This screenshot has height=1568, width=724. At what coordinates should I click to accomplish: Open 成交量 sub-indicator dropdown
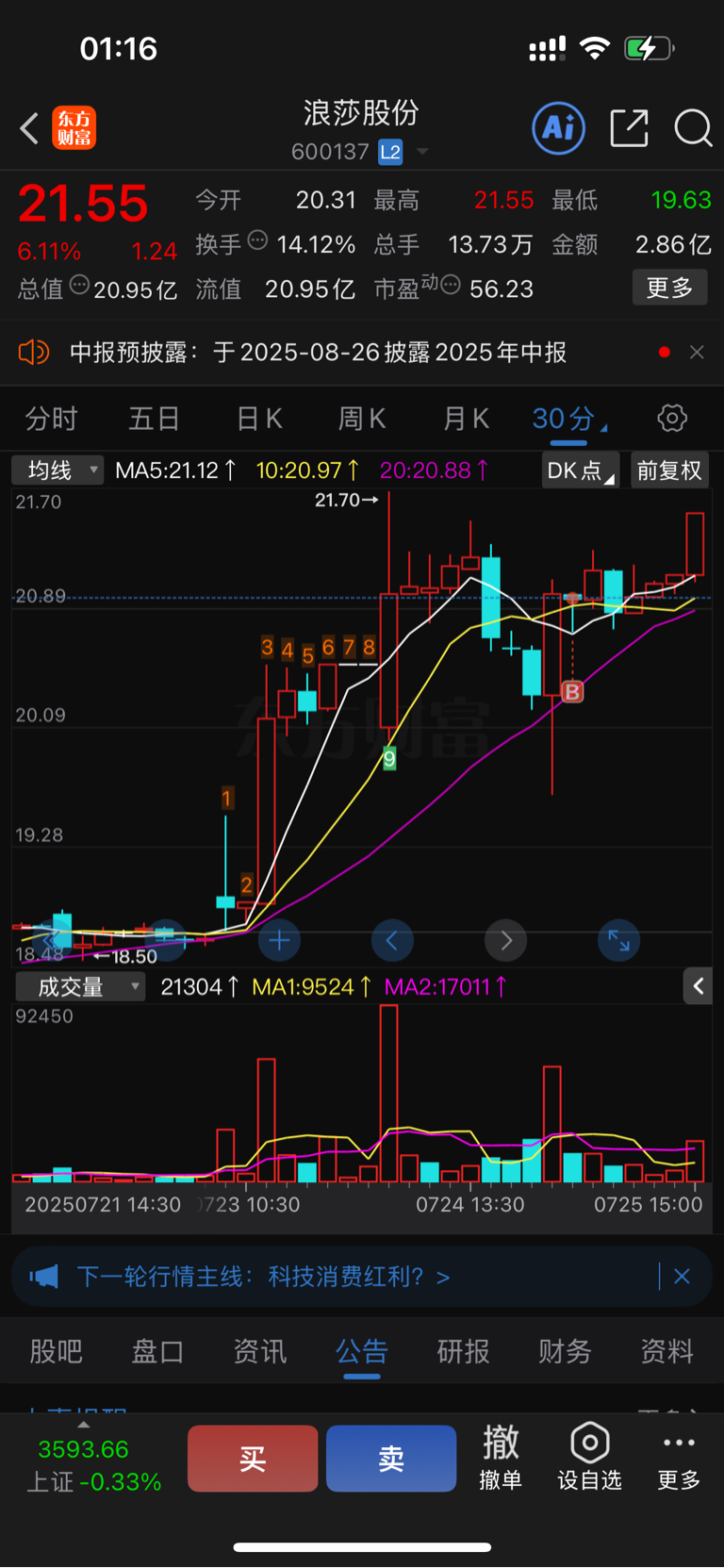coord(79,987)
